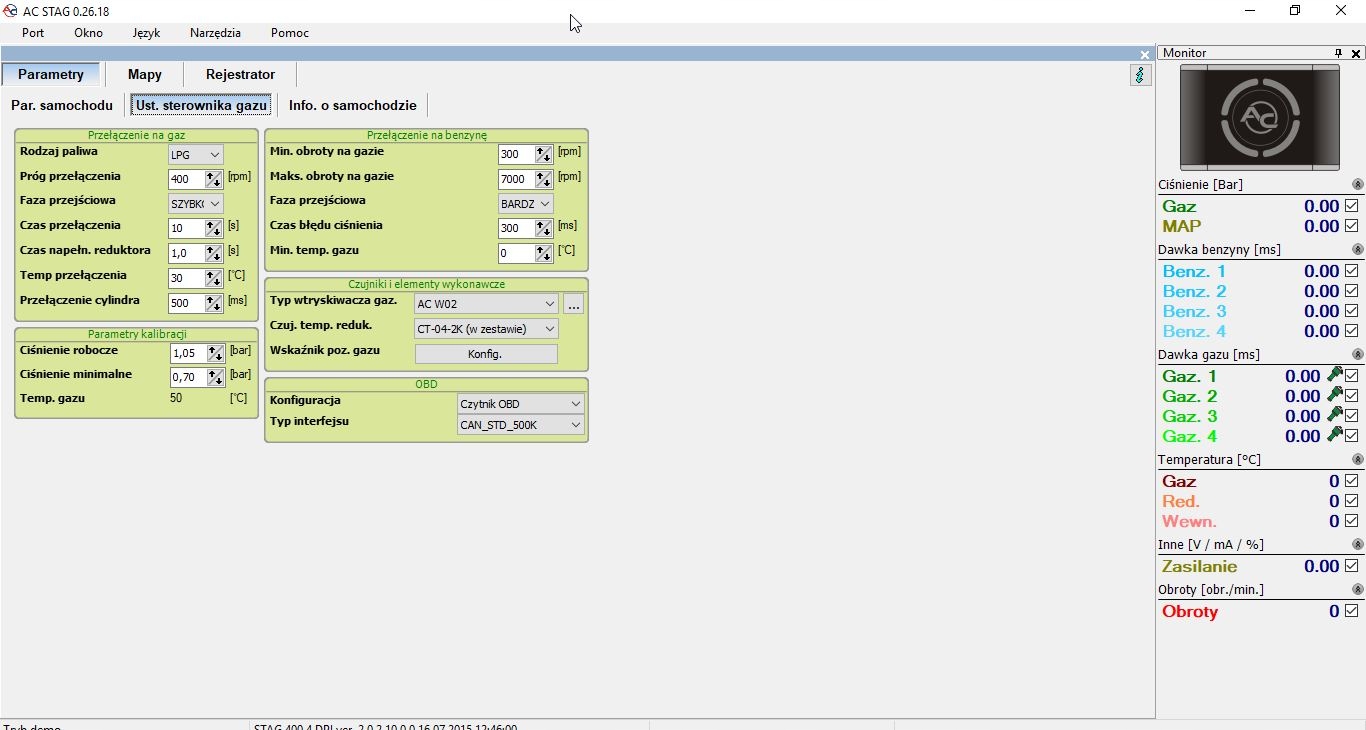Disable the Obroty checkbox
The height and width of the screenshot is (730, 1366).
(1352, 611)
